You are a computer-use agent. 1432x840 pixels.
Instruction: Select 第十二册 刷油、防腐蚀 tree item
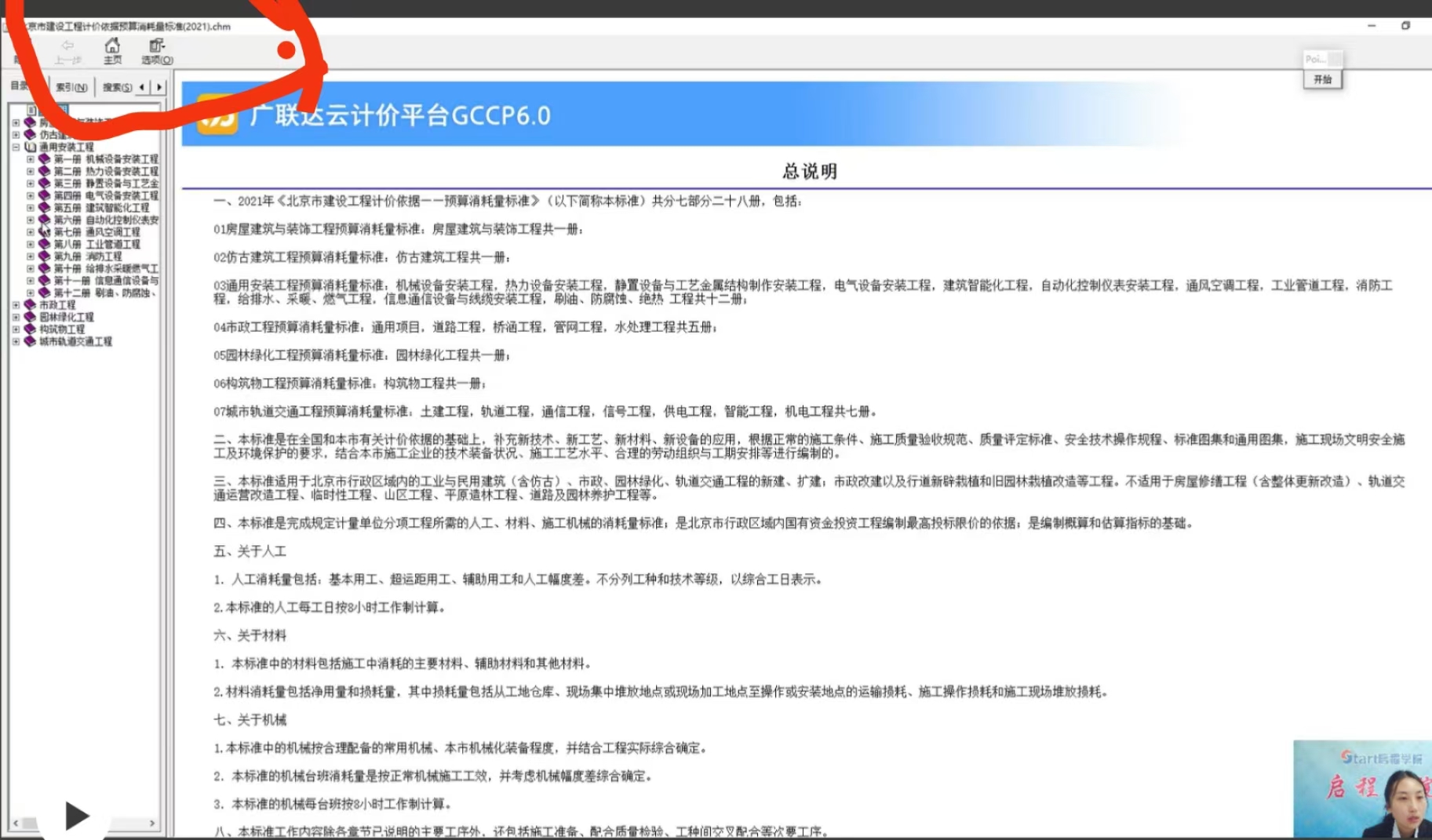(x=106, y=293)
